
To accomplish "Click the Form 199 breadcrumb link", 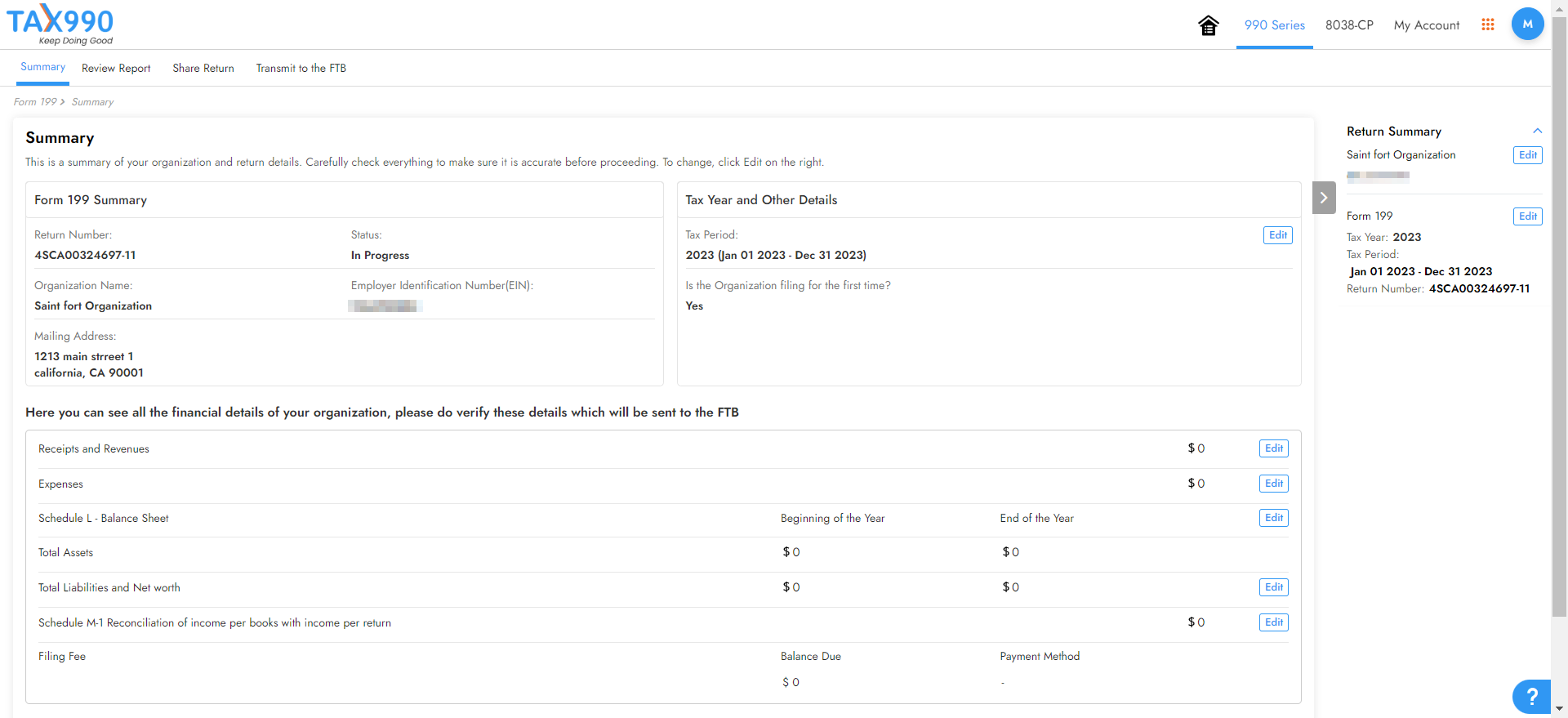I will [35, 102].
